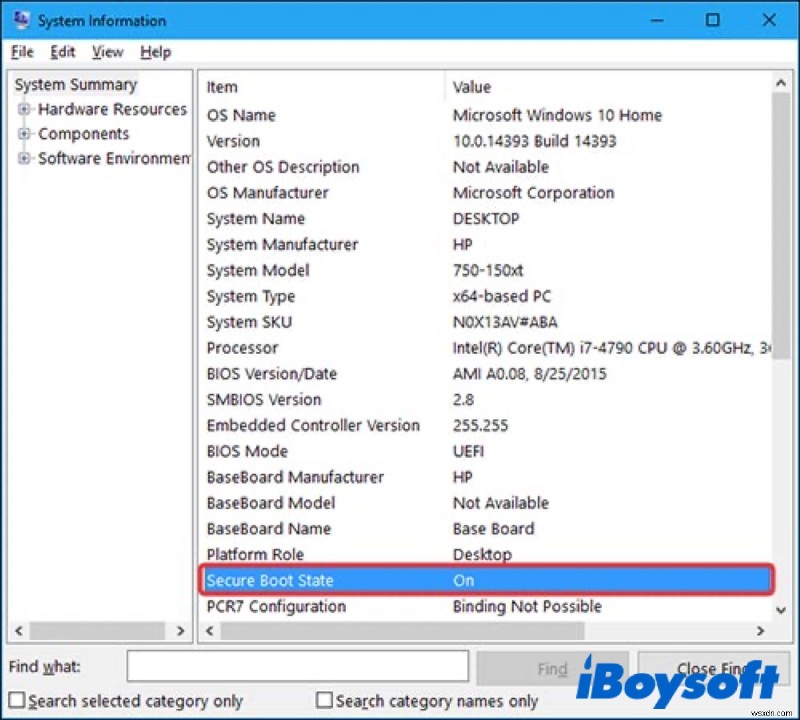Click the value 10.0.14393 Build 14393

[535, 141]
